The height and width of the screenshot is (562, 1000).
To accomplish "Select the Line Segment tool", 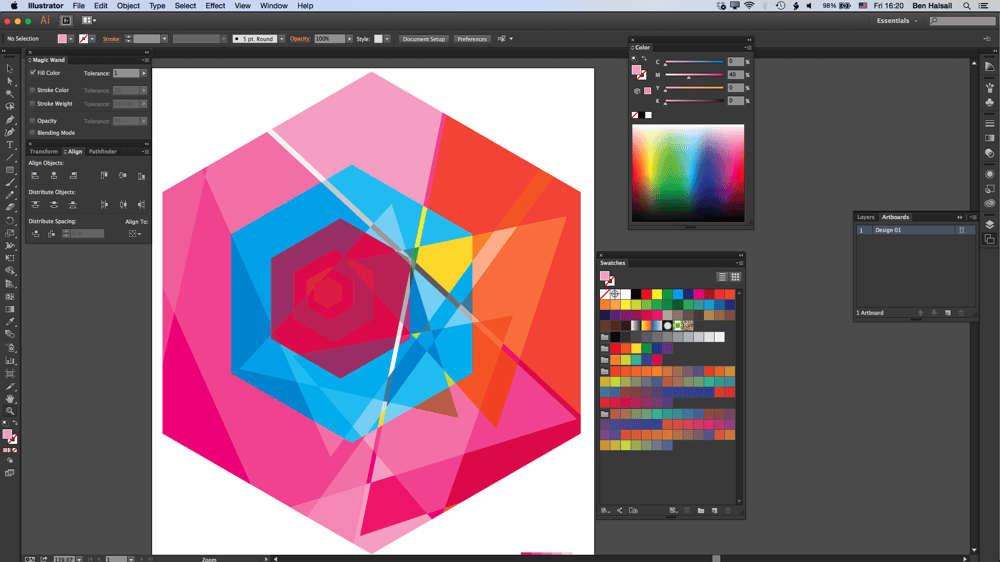I will [10, 157].
